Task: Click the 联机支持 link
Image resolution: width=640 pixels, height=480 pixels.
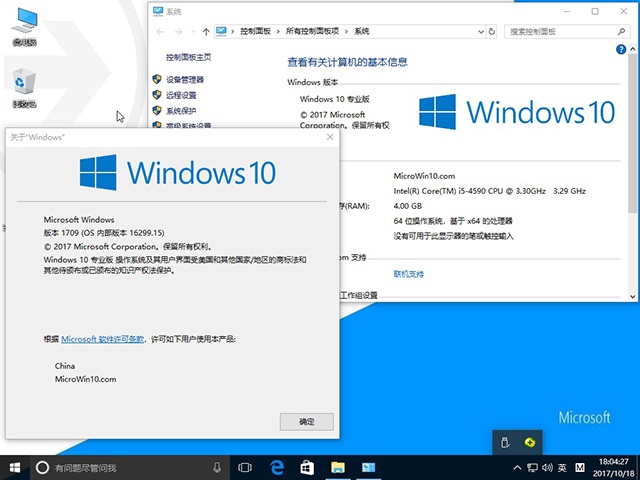Action: click(x=408, y=273)
